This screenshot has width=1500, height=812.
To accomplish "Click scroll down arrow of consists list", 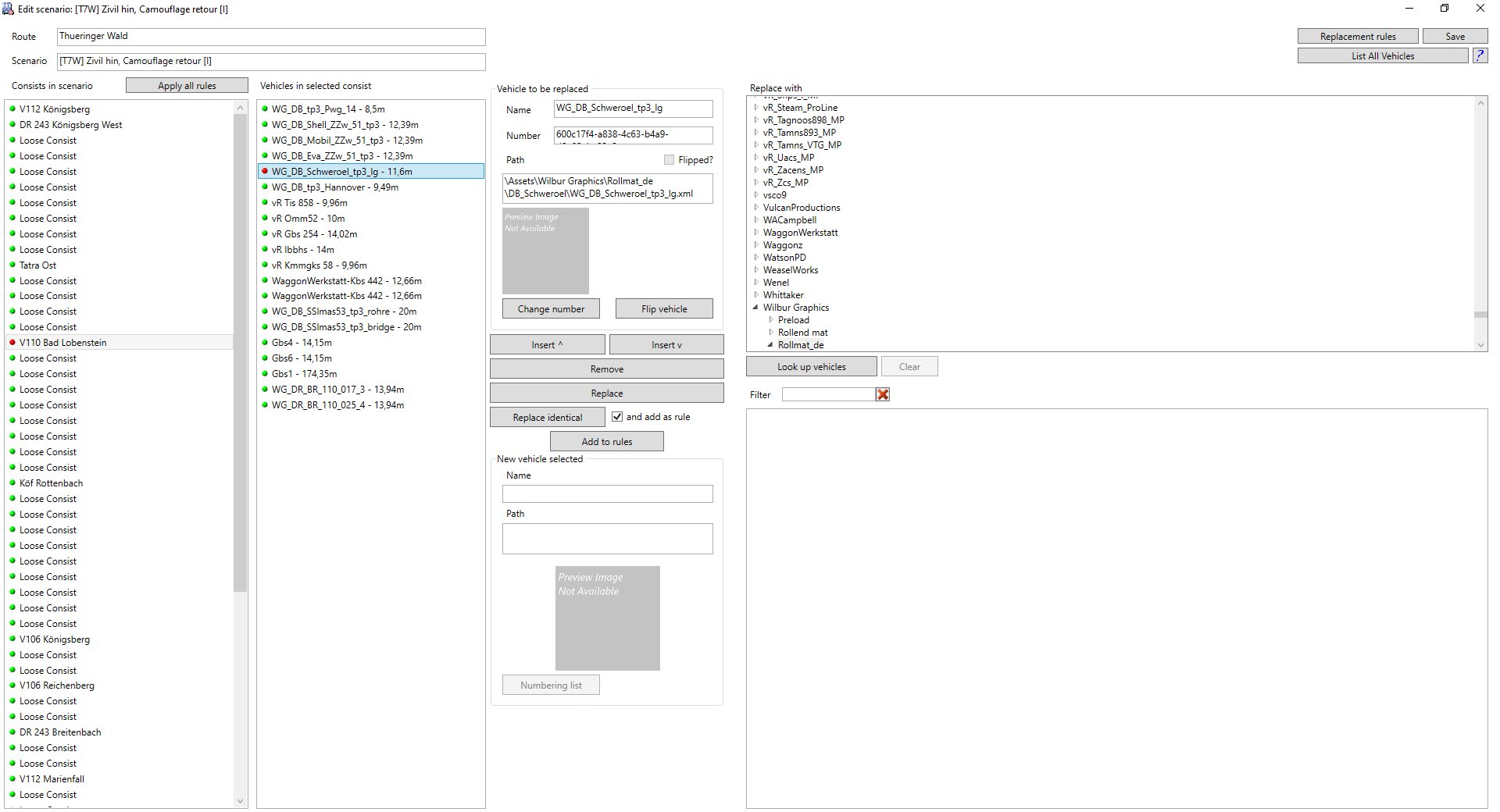I will pyautogui.click(x=240, y=801).
